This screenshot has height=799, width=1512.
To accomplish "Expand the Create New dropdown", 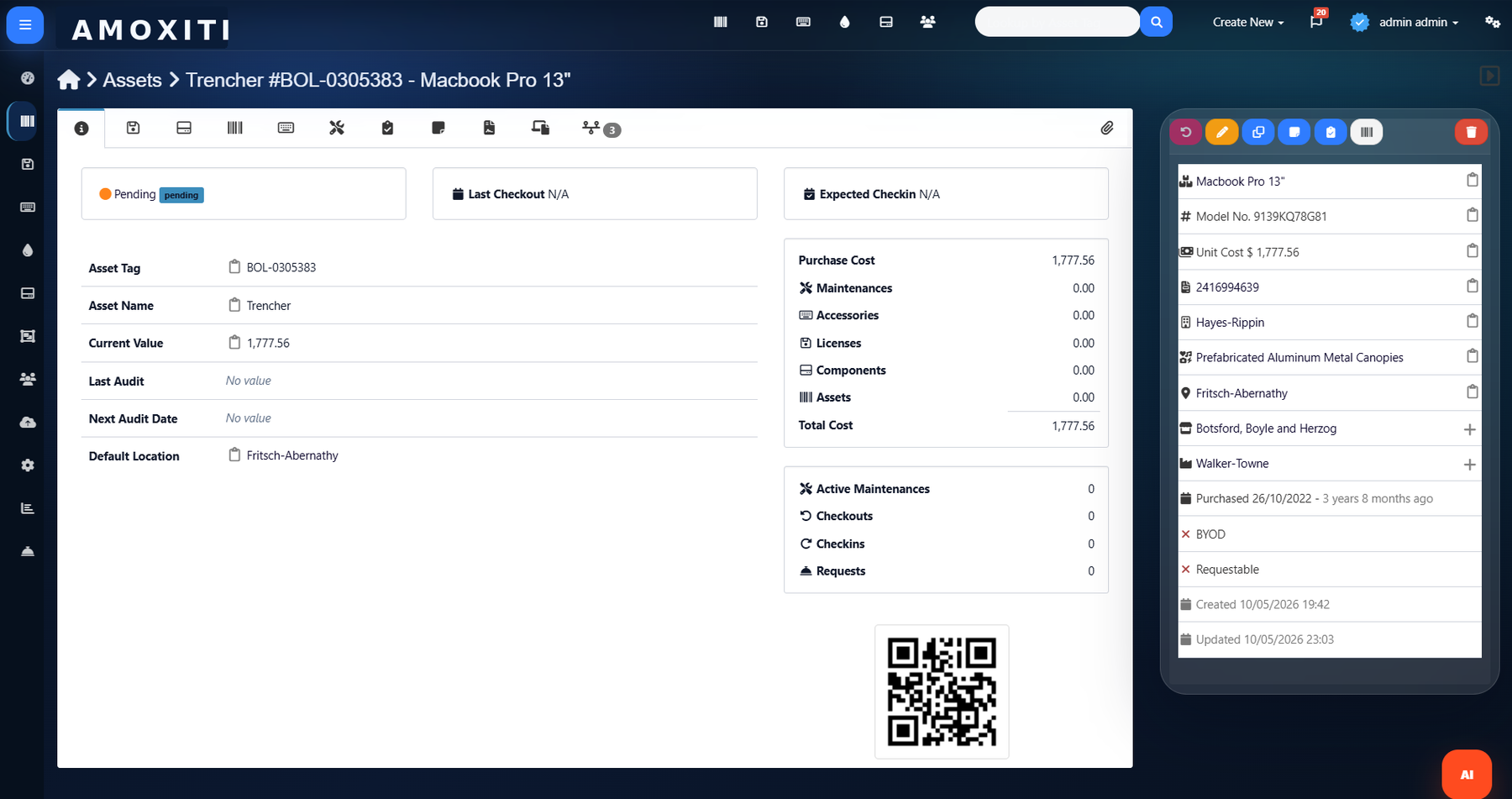I will (1248, 23).
